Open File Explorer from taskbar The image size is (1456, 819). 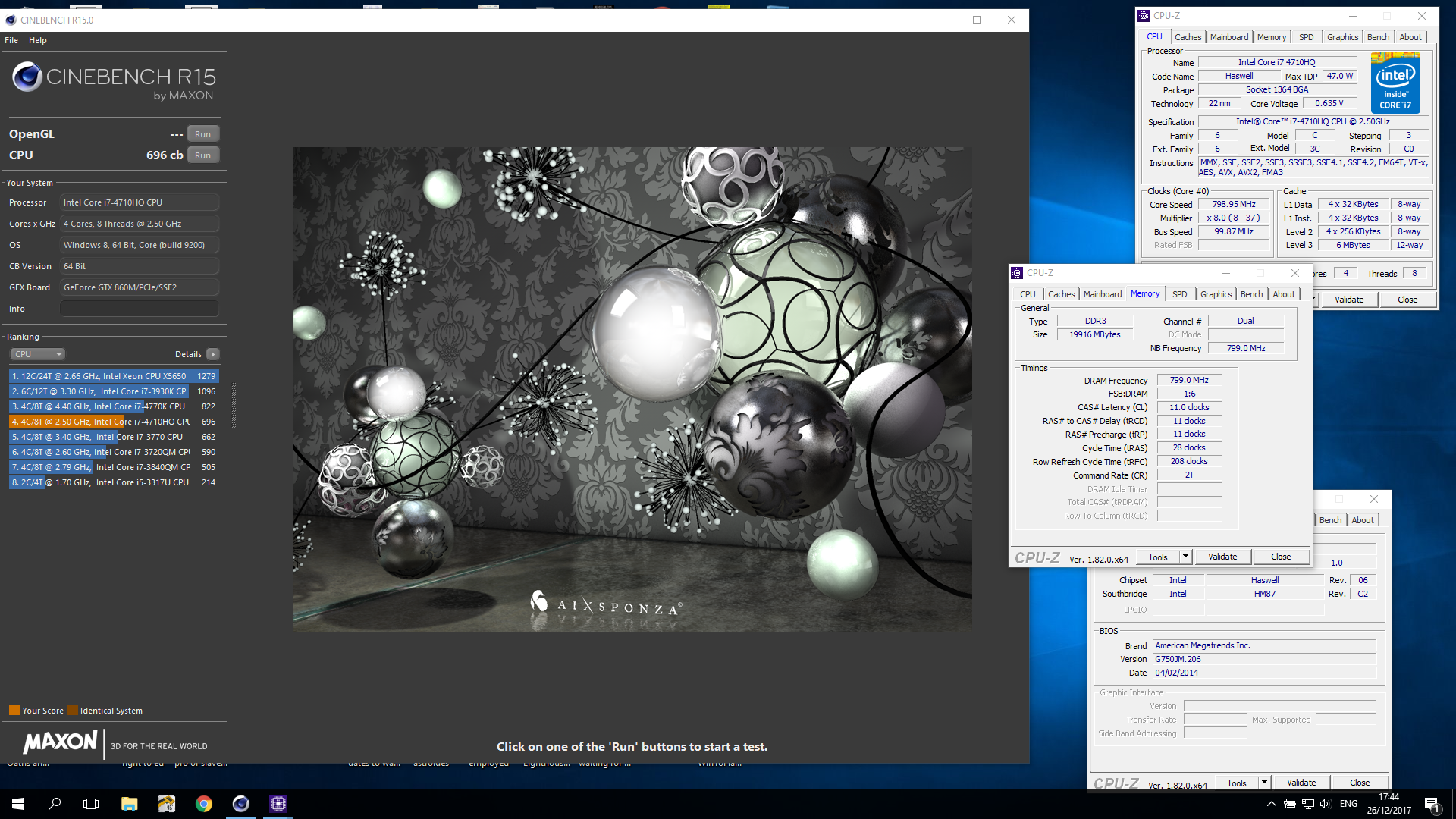[x=129, y=804]
